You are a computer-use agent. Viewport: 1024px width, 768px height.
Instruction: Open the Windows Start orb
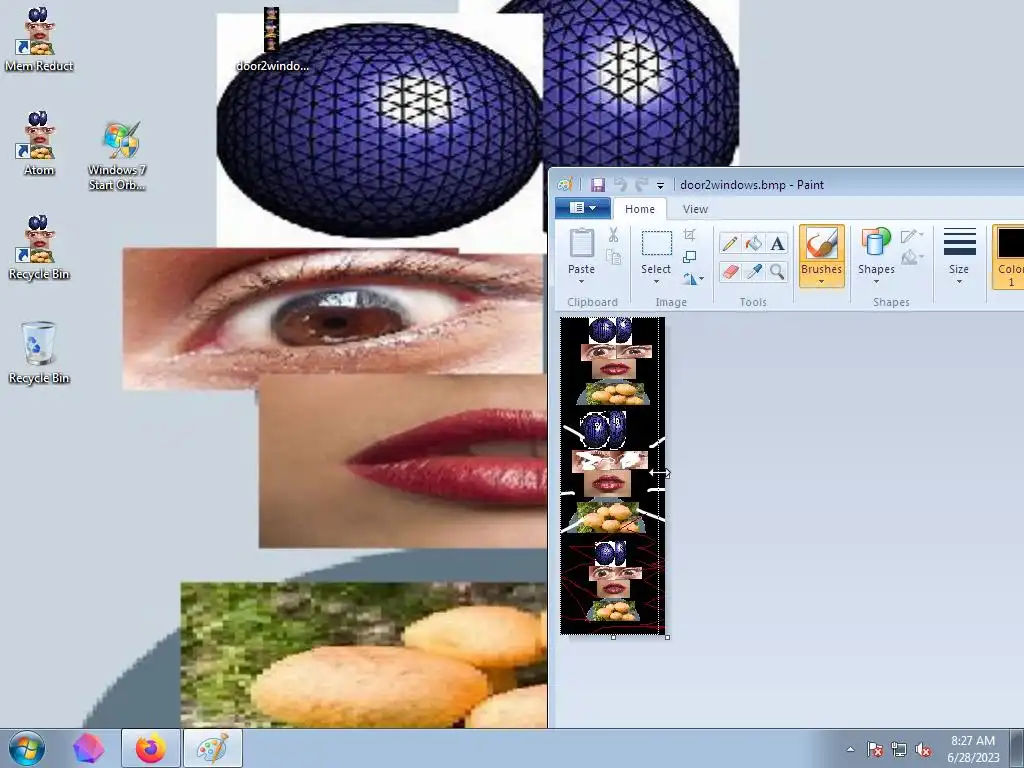point(27,748)
